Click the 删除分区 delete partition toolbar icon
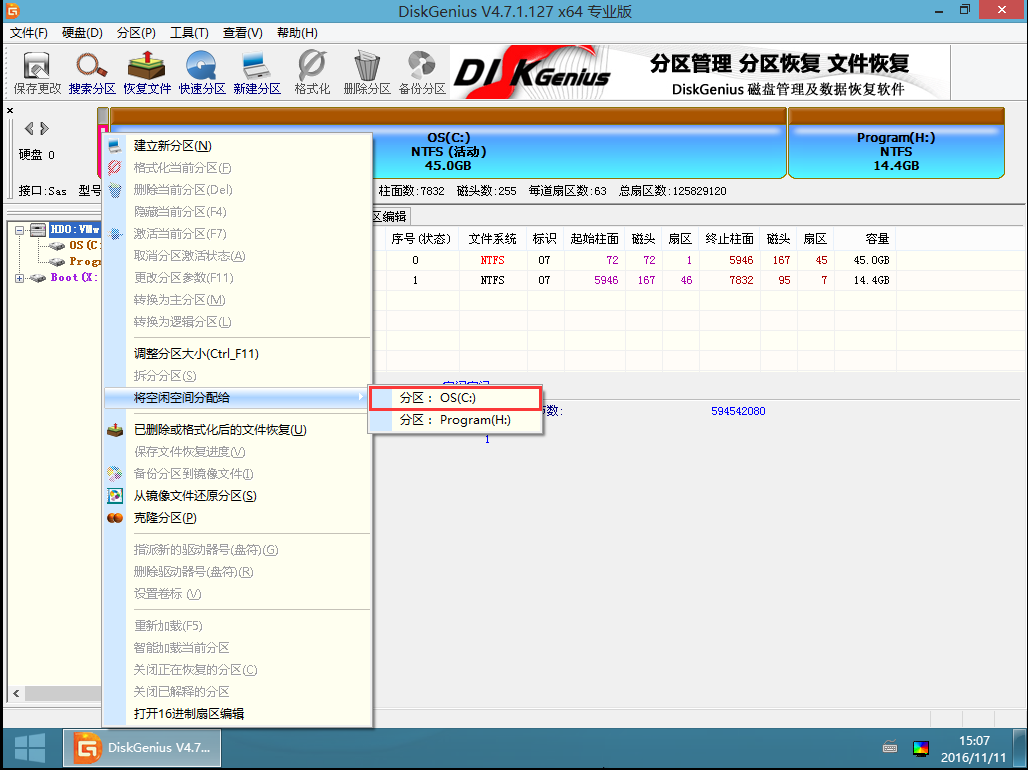 point(367,73)
